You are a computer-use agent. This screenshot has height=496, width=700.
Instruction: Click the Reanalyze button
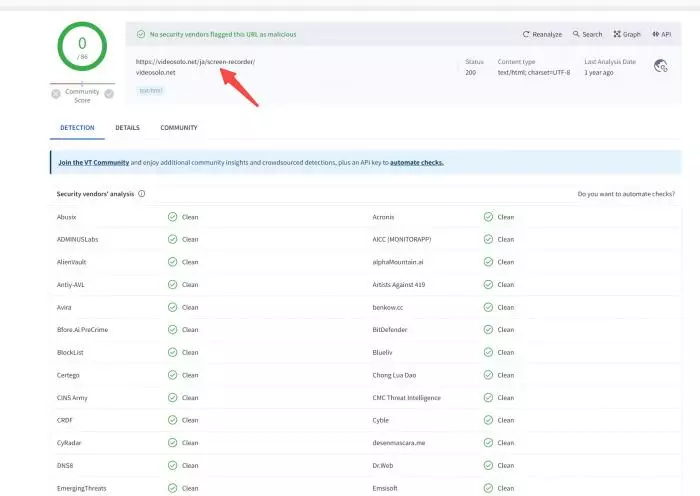pos(542,34)
